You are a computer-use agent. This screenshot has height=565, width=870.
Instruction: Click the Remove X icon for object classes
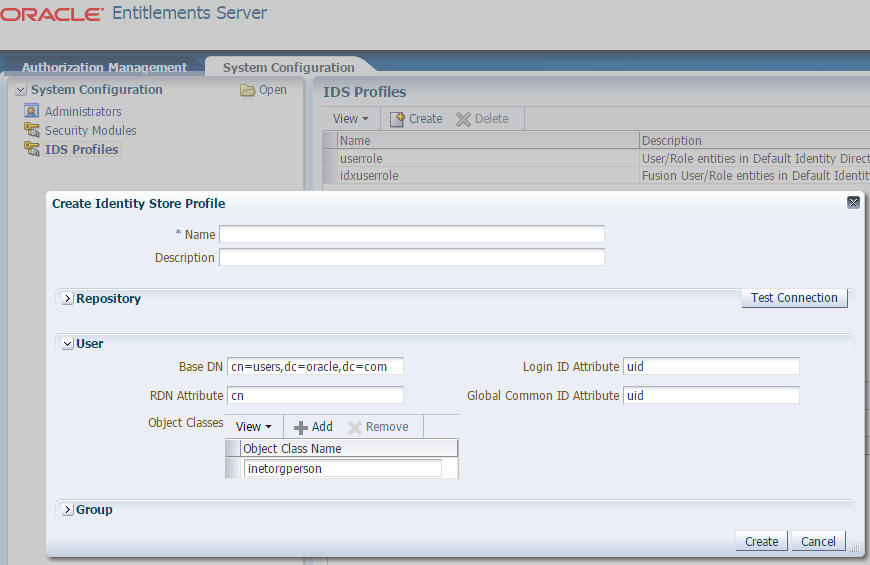click(x=355, y=427)
